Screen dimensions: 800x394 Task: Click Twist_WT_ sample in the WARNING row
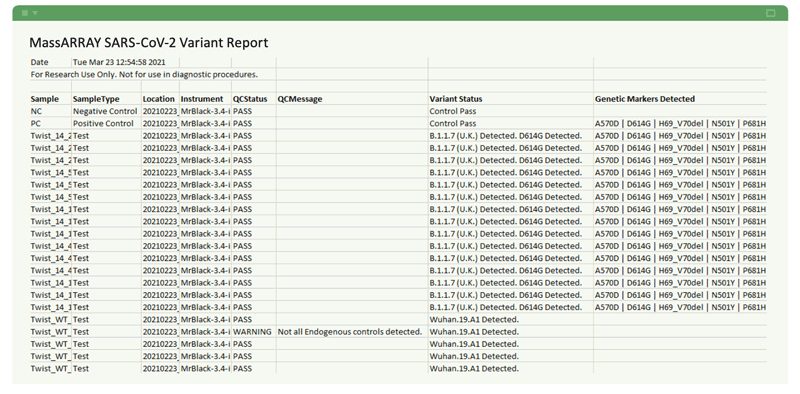(51, 332)
